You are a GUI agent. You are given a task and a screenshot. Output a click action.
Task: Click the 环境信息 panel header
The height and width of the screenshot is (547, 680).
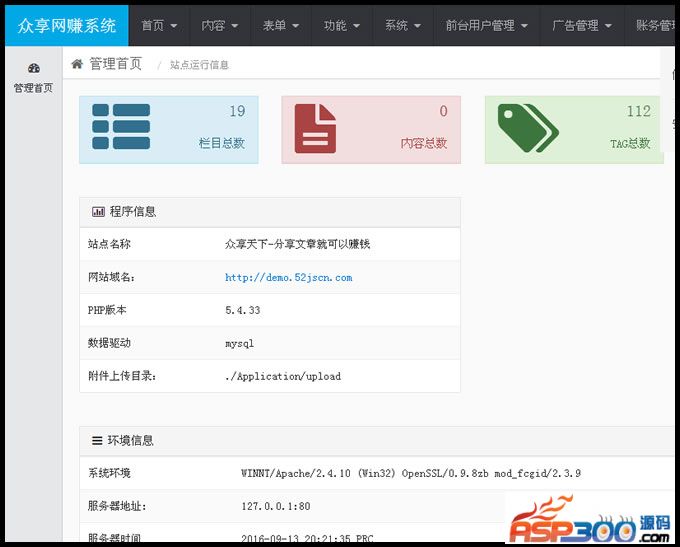click(376, 441)
